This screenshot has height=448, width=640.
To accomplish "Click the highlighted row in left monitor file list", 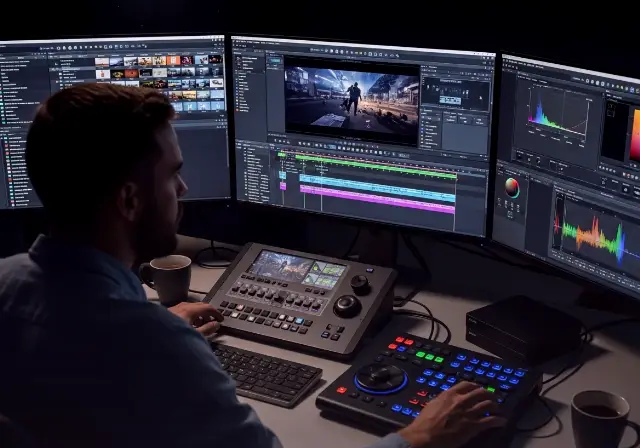I will [72, 70].
